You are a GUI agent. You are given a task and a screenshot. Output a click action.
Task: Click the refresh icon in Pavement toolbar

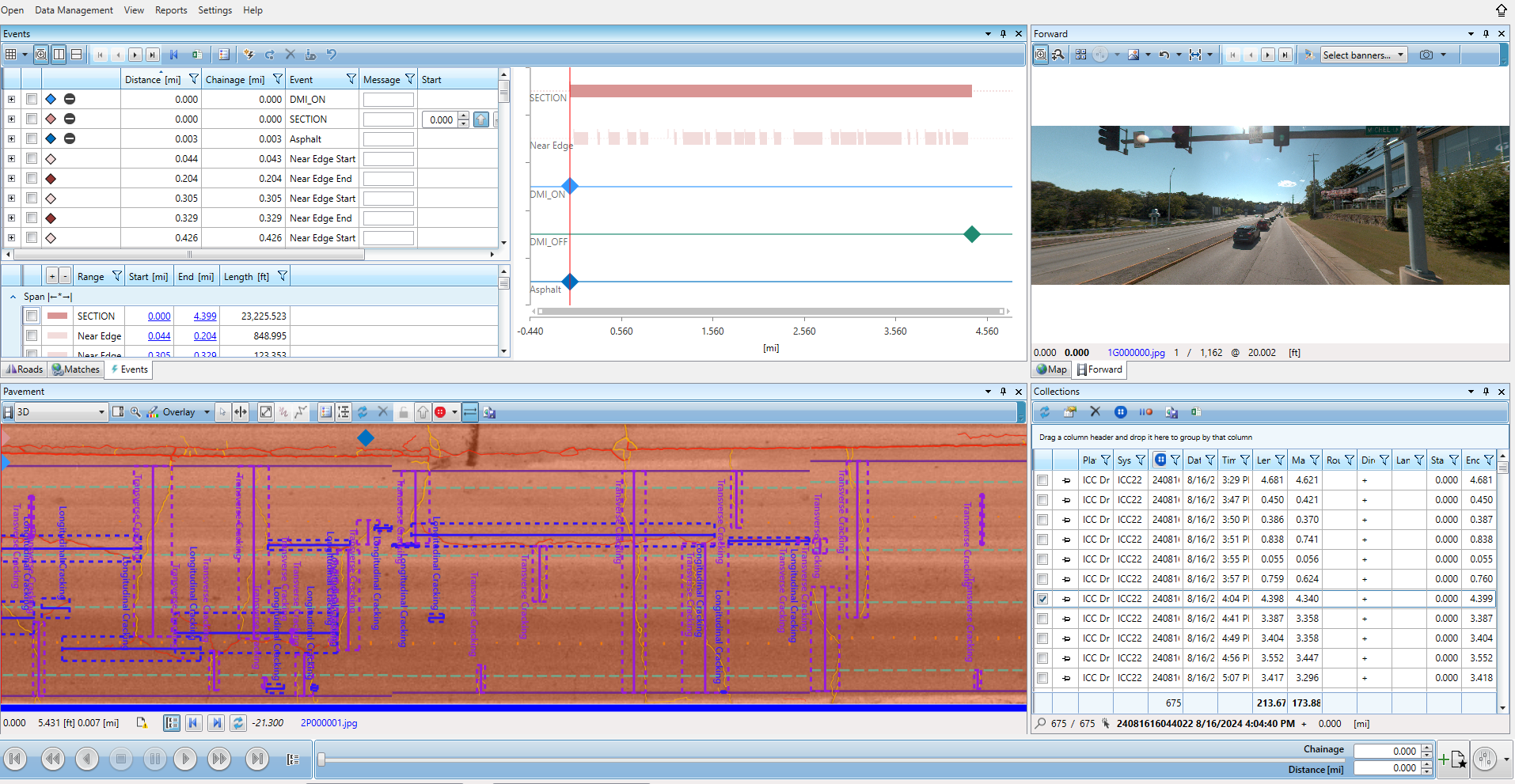pyautogui.click(x=363, y=411)
